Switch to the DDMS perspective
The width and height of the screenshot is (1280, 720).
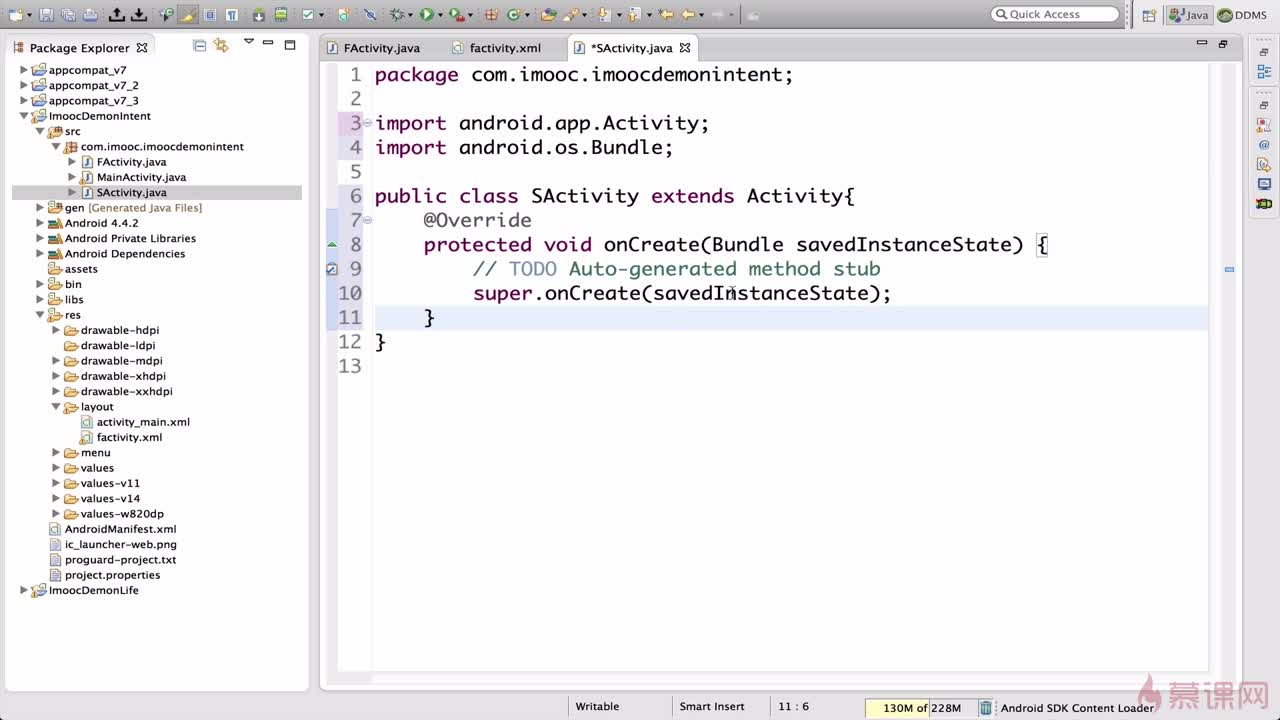click(x=1242, y=15)
